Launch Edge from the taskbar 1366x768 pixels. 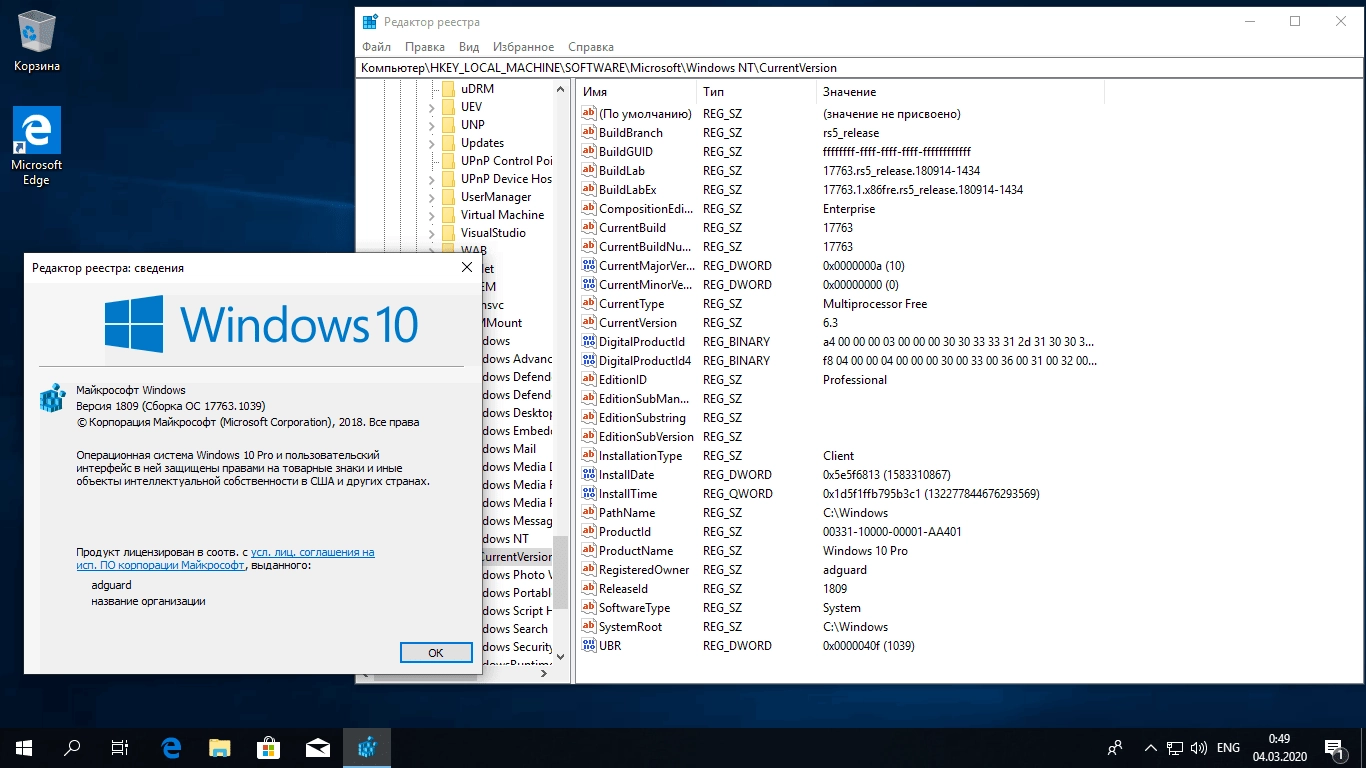(171, 747)
